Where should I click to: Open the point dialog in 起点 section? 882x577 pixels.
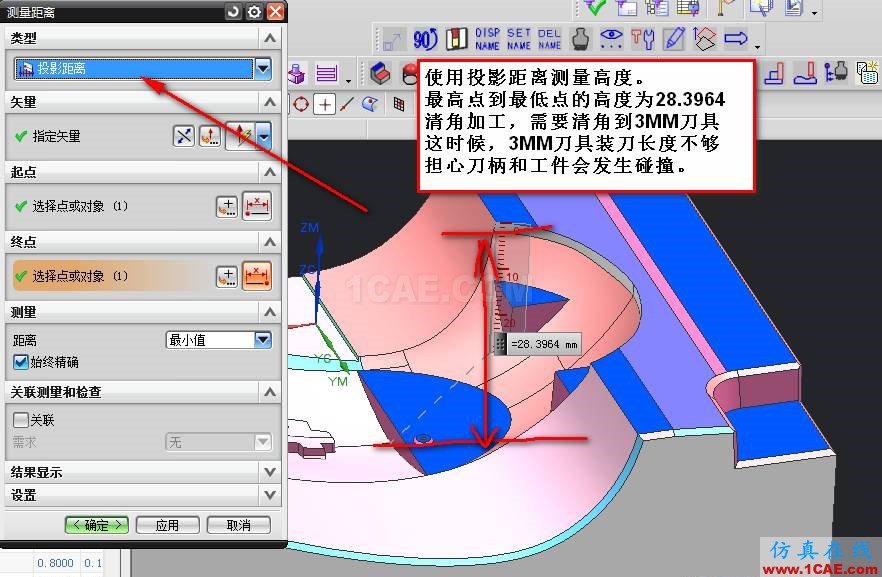[x=227, y=207]
